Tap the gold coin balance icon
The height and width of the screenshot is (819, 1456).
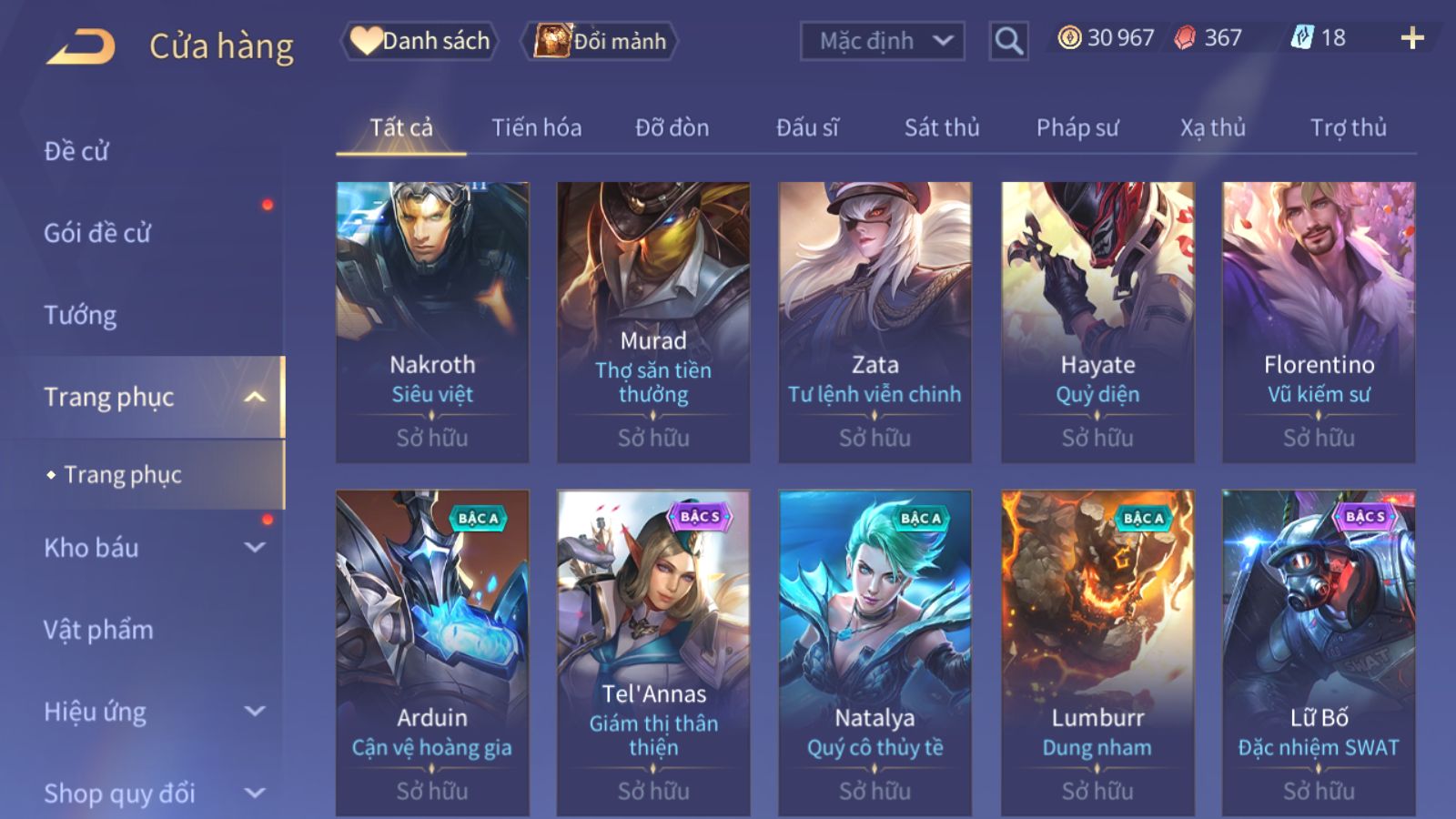pyautogui.click(x=1069, y=37)
